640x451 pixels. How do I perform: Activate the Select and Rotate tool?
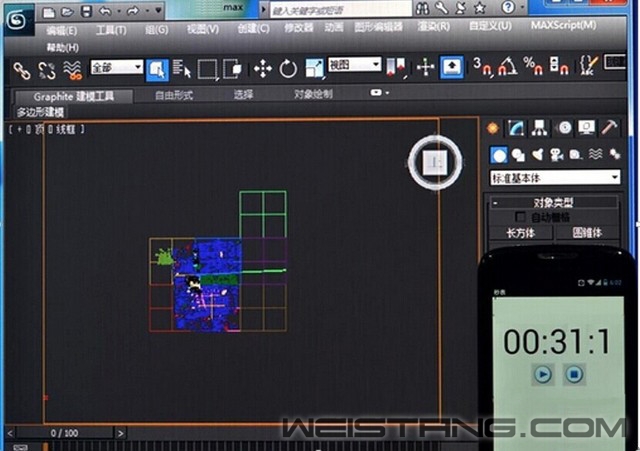click(x=288, y=68)
